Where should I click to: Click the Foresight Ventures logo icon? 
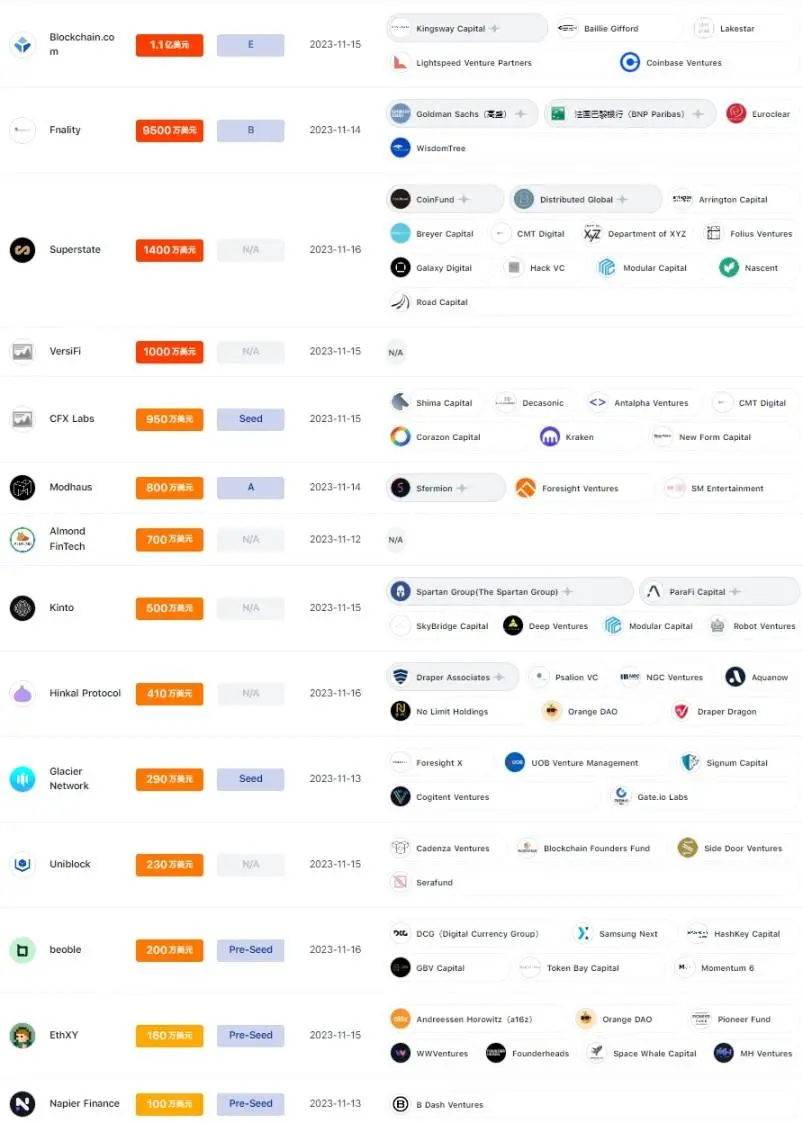point(526,488)
